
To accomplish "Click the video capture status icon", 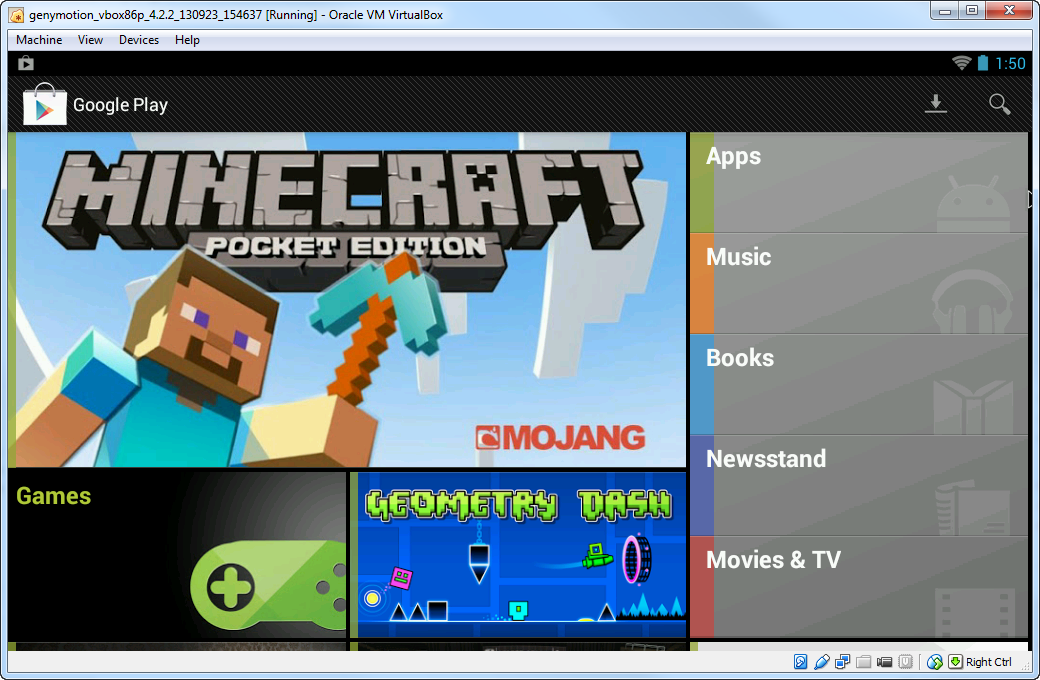I will (884, 661).
